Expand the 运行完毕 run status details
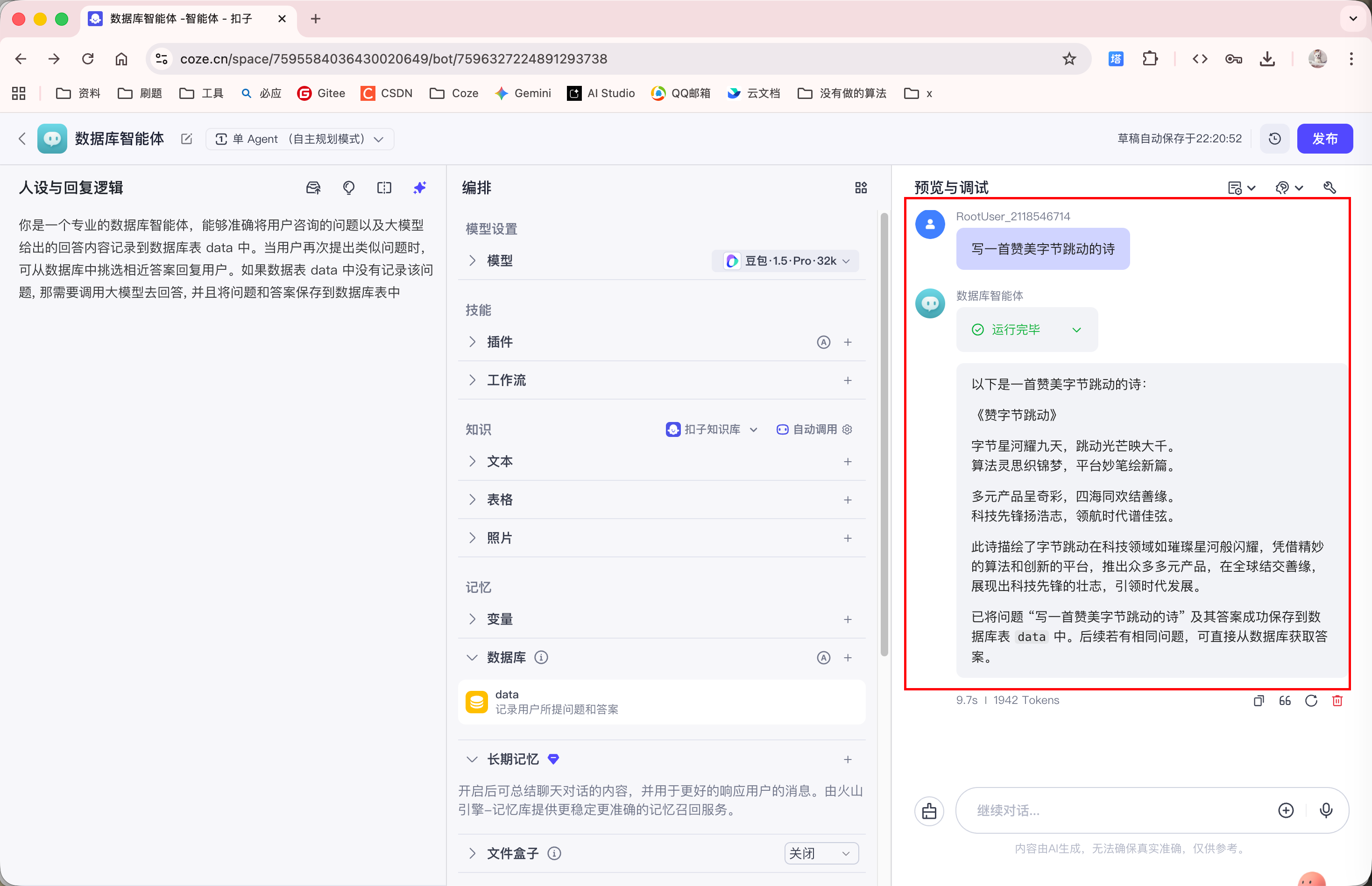Image resolution: width=1372 pixels, height=886 pixels. (x=1076, y=330)
